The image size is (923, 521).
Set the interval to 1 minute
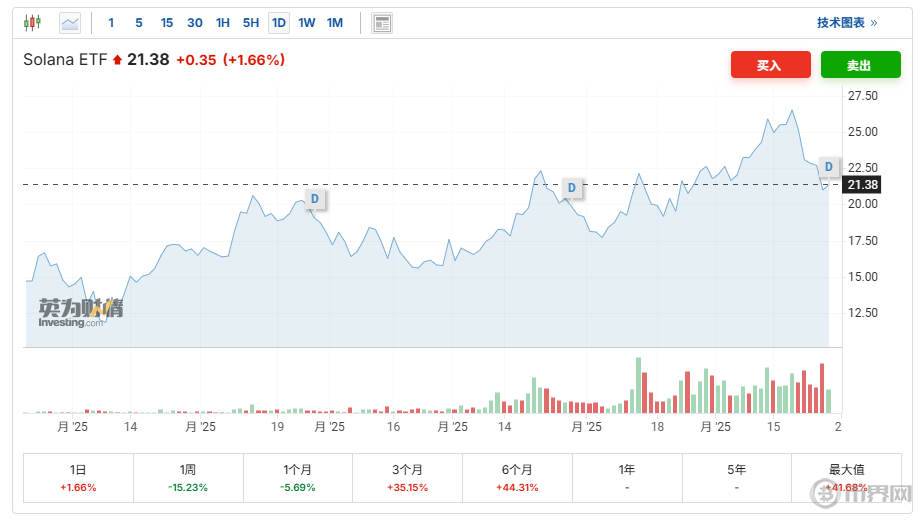pos(111,22)
